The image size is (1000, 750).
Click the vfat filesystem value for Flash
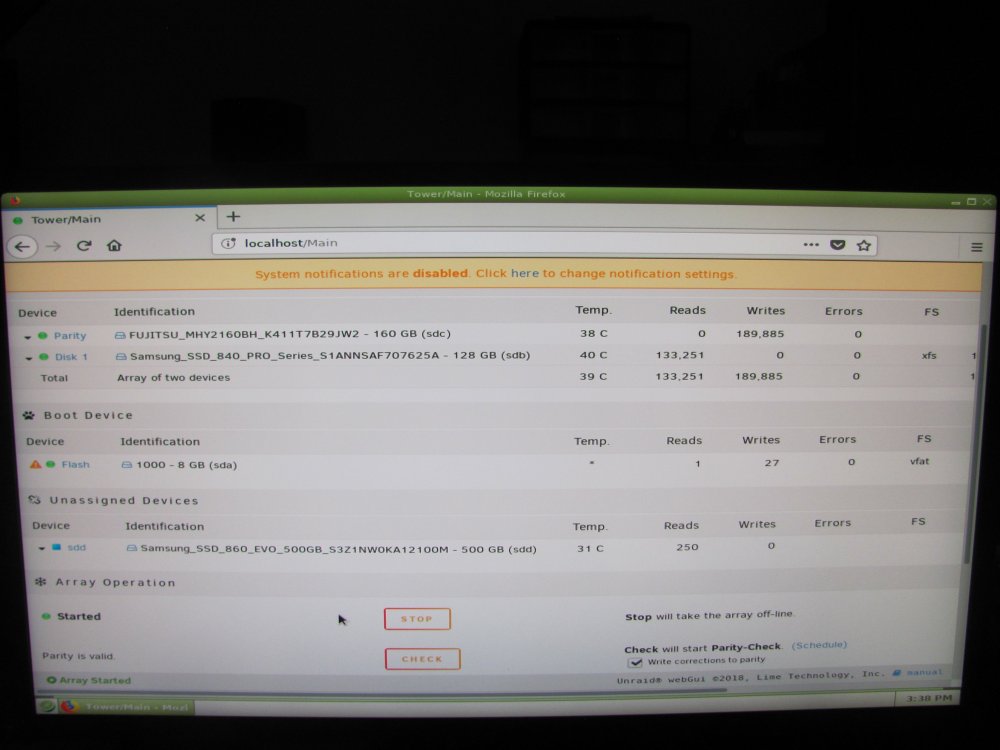tap(919, 461)
